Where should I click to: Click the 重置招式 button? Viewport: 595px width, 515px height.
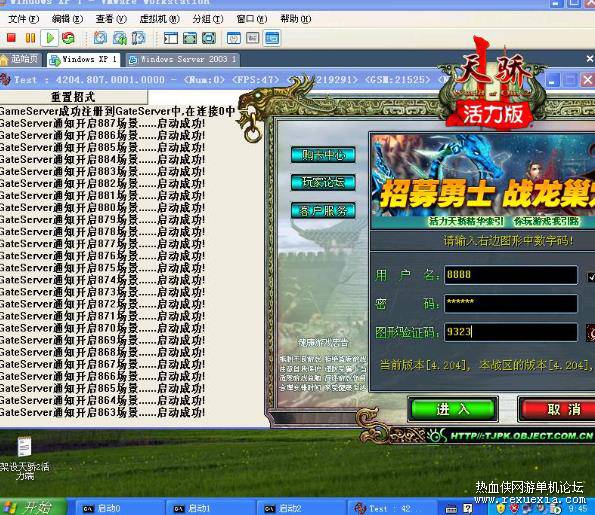point(73,97)
